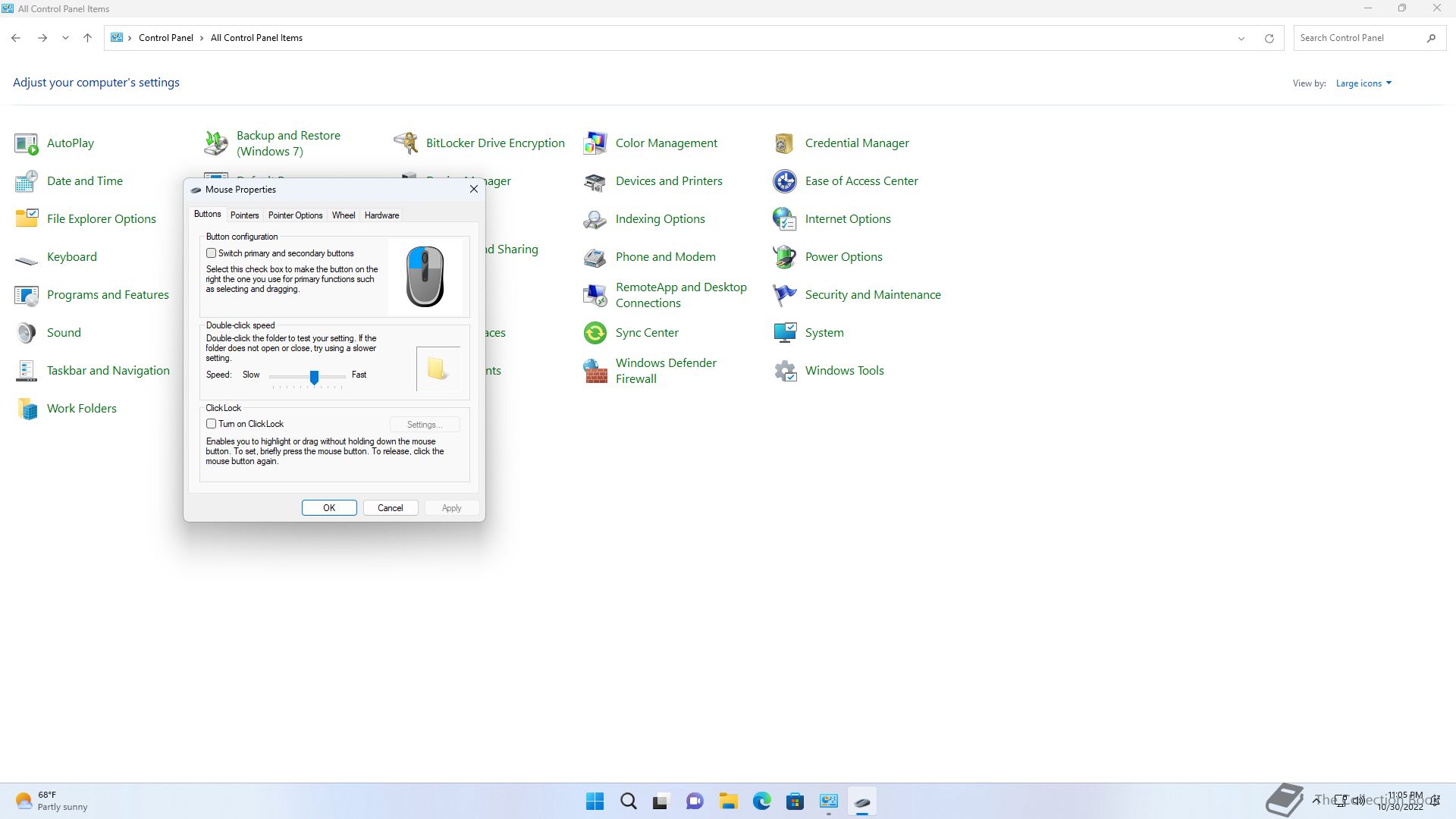Open View by Large icons dropdown
1456x819 pixels.
tap(1363, 83)
